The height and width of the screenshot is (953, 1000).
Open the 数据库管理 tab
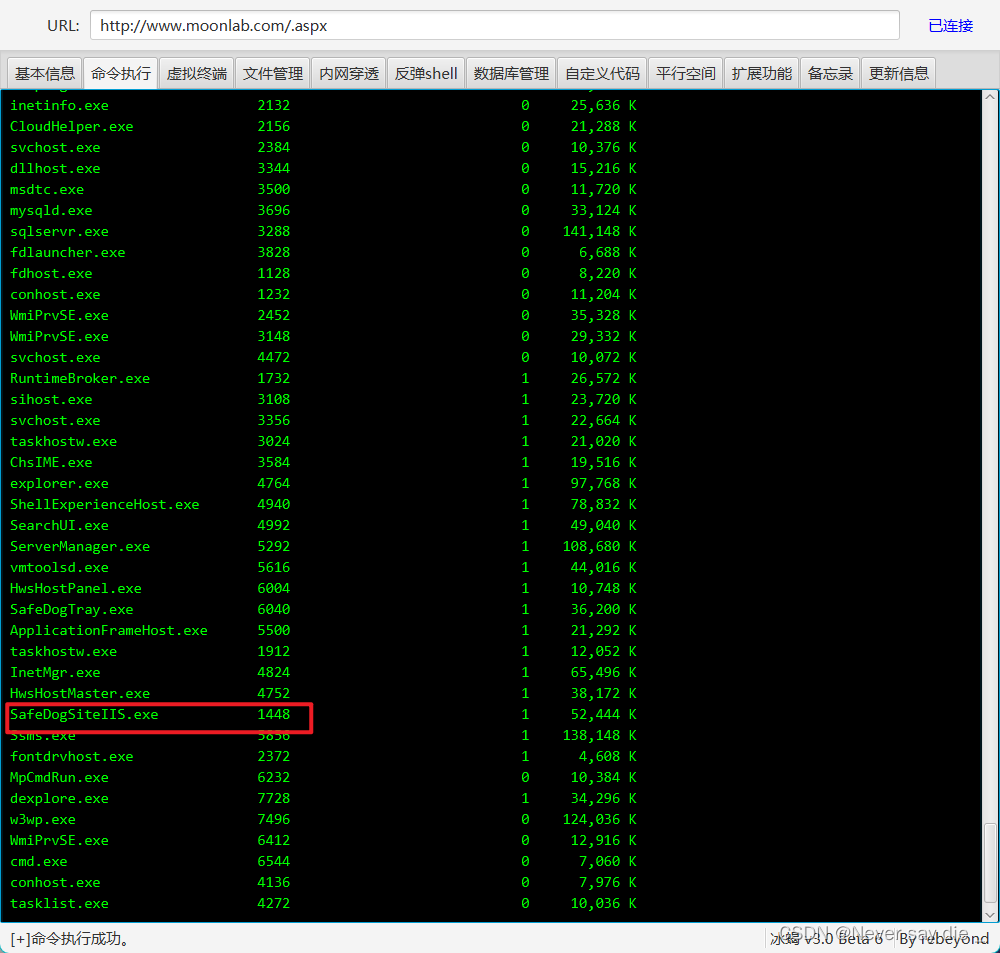(x=511, y=73)
